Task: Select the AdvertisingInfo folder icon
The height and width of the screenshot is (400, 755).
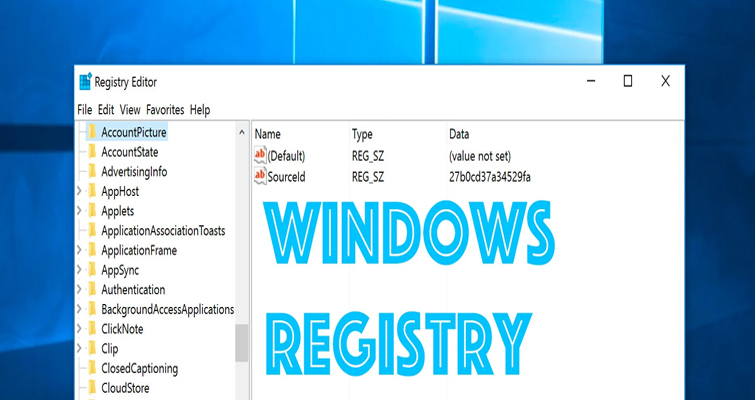Action: [92, 172]
